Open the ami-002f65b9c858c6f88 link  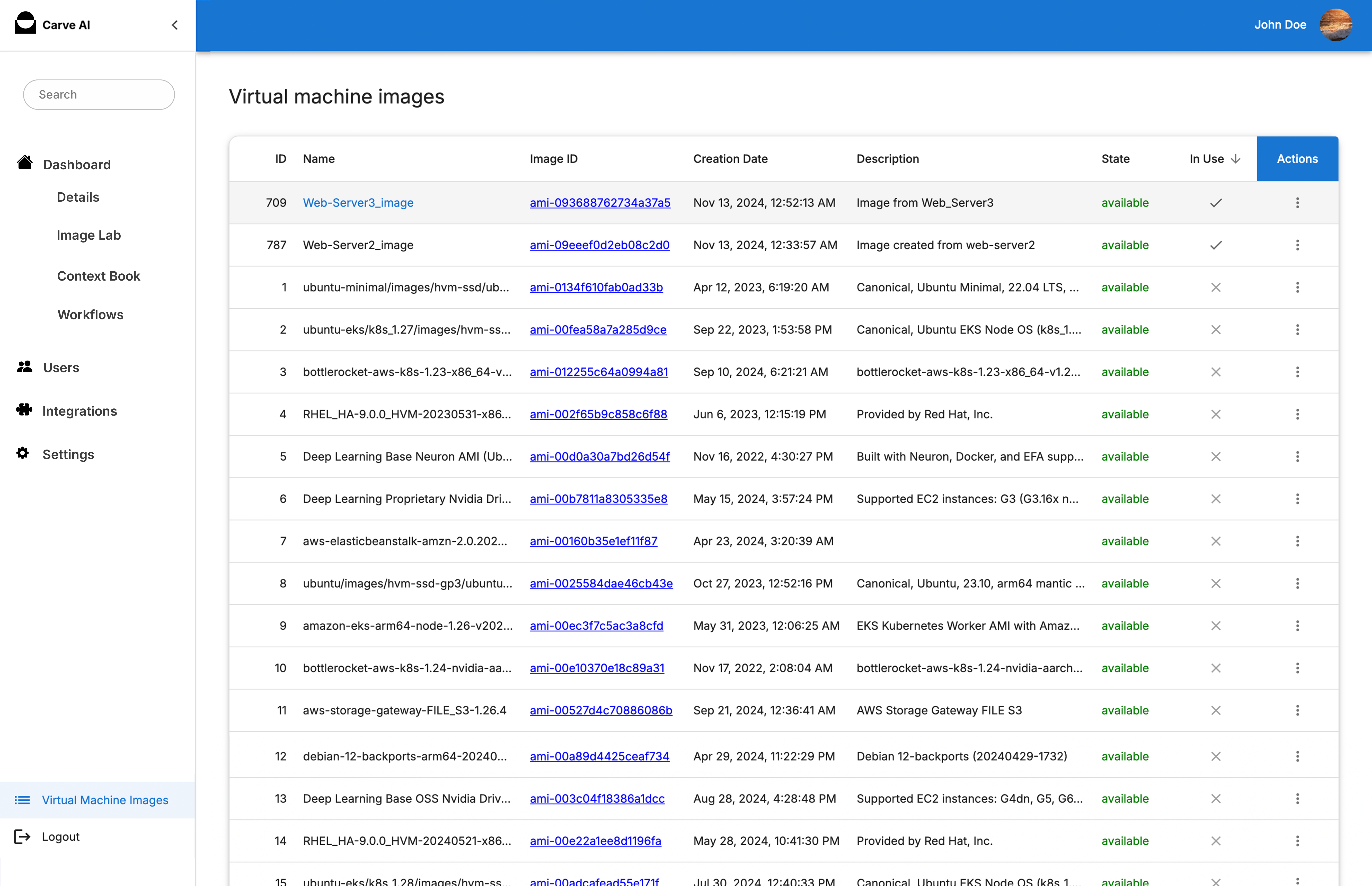click(598, 414)
